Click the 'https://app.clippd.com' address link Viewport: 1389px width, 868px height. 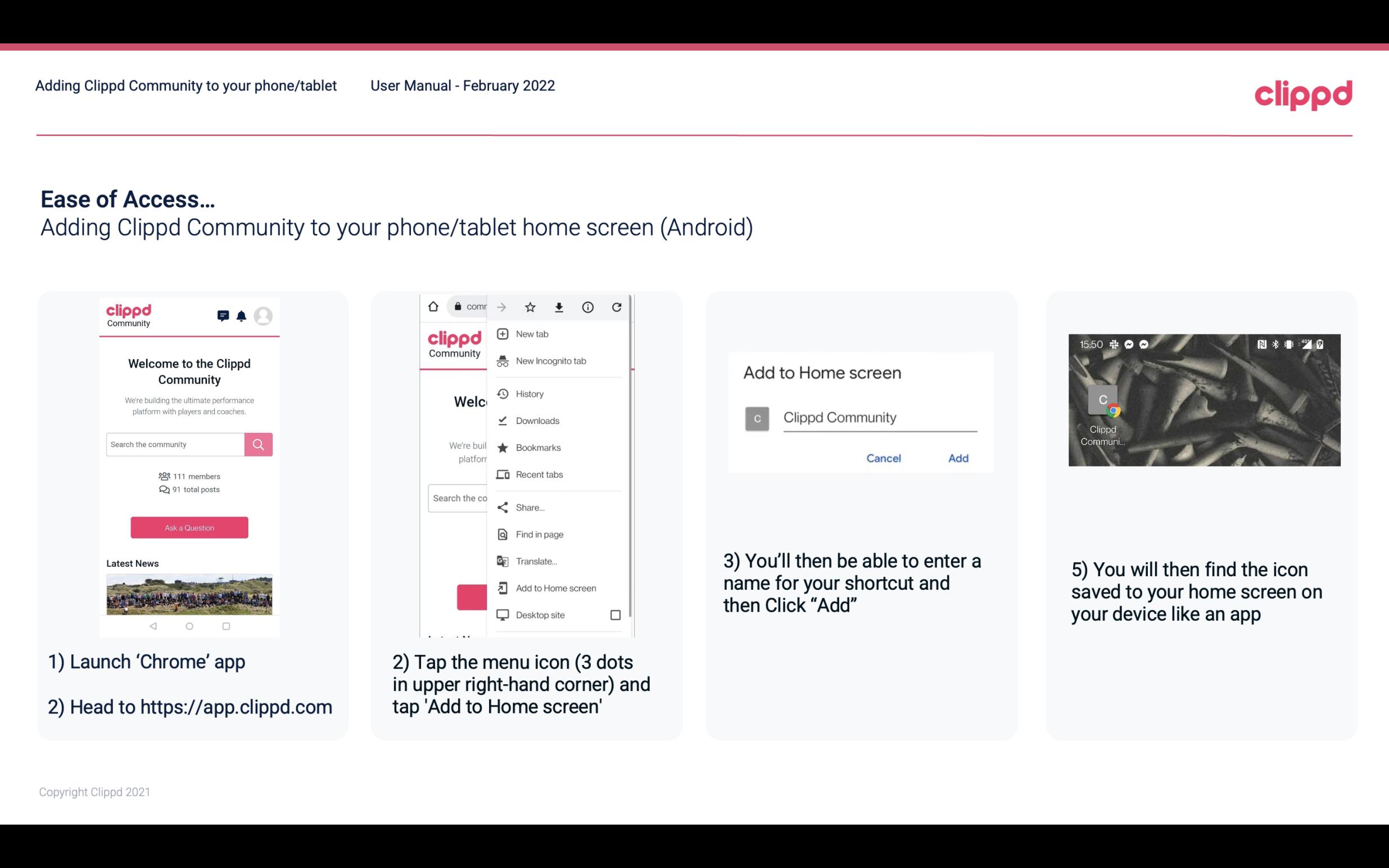(x=237, y=706)
